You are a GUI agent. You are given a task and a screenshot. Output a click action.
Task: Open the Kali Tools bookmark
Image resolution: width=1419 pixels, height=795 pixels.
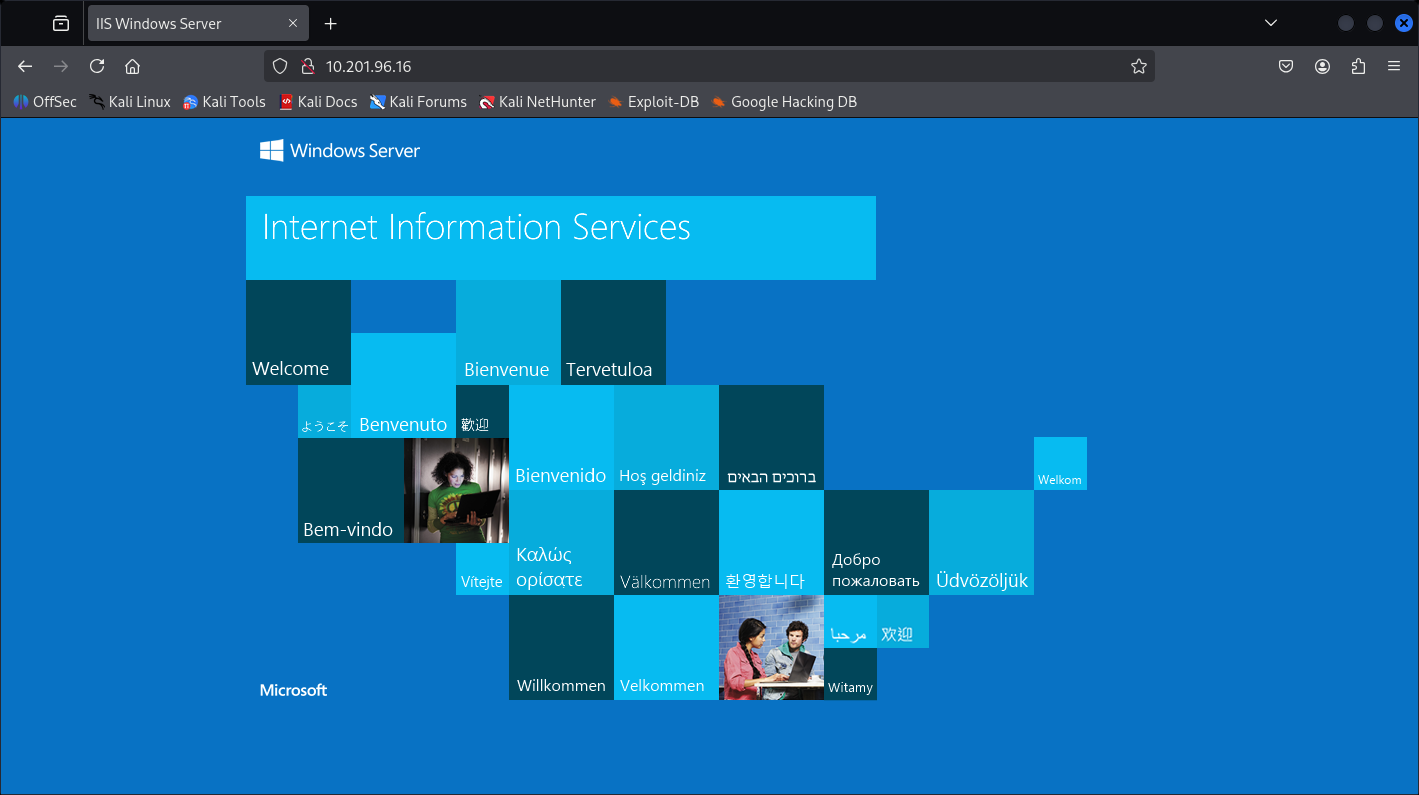point(224,102)
